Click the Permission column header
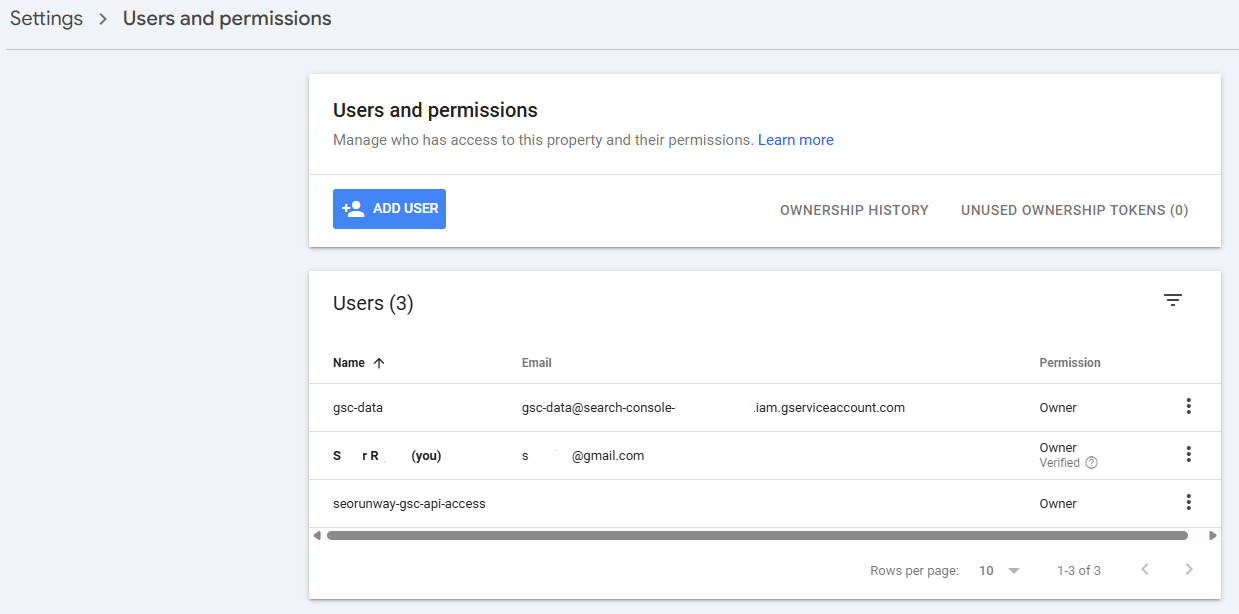This screenshot has height=614, width=1239. (x=1069, y=363)
